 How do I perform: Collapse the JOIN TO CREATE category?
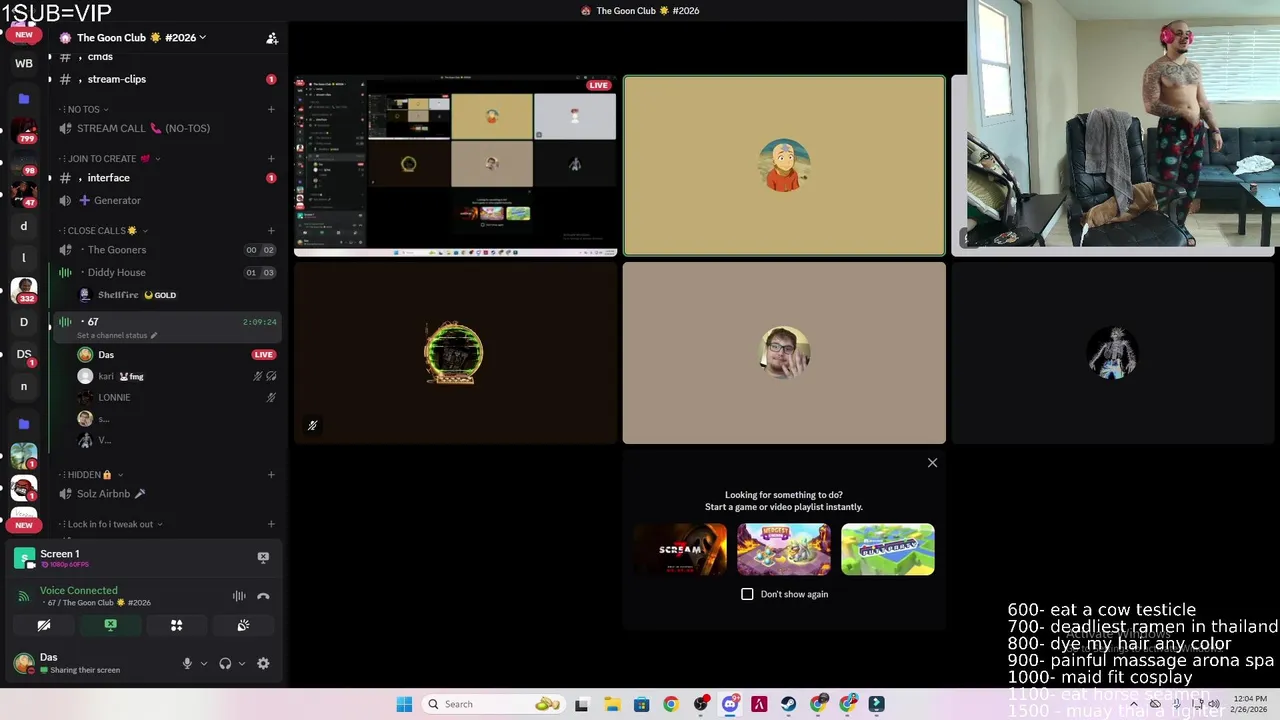click(x=109, y=158)
